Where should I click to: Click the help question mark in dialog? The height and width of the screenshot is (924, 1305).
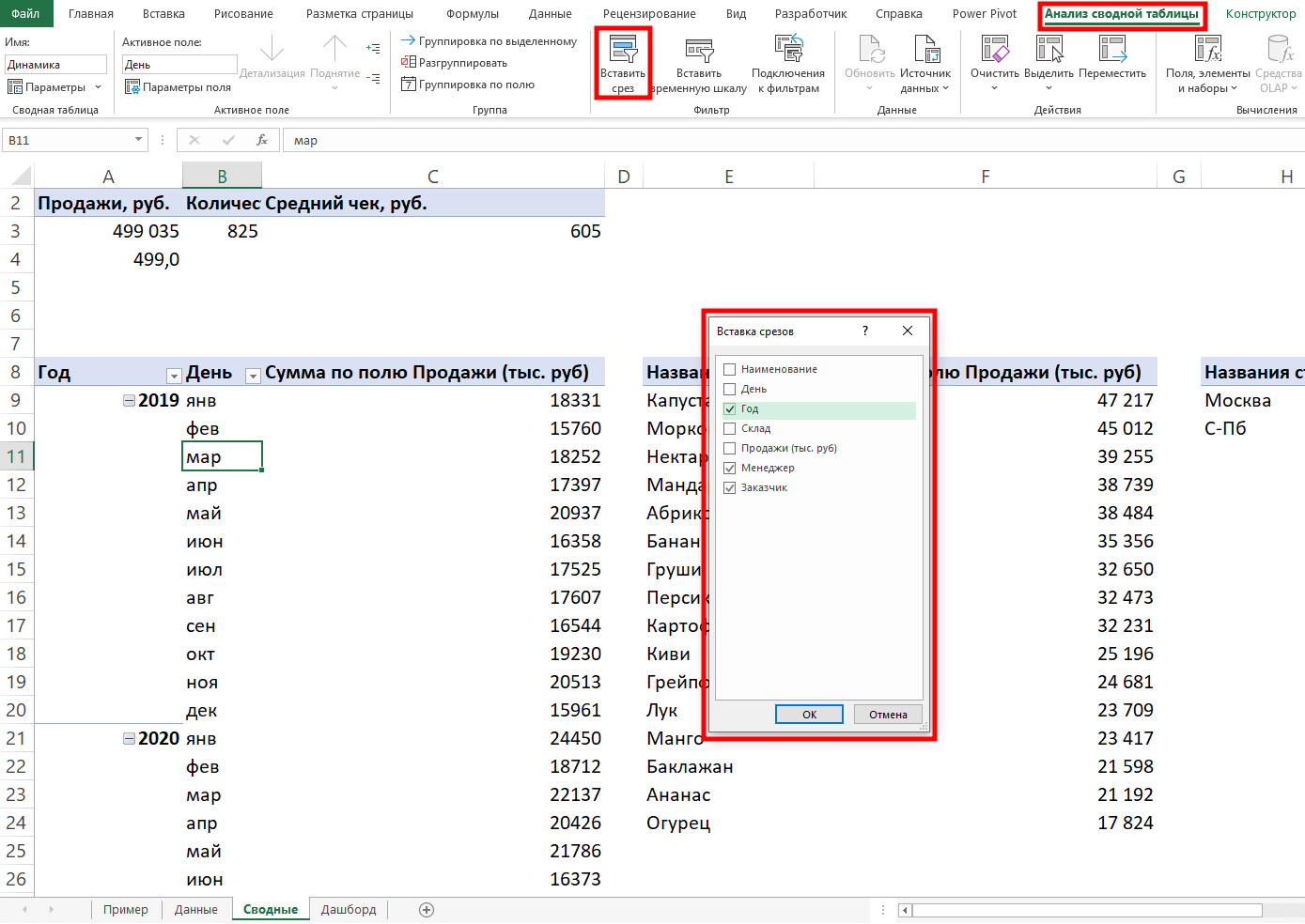pyautogui.click(x=865, y=331)
